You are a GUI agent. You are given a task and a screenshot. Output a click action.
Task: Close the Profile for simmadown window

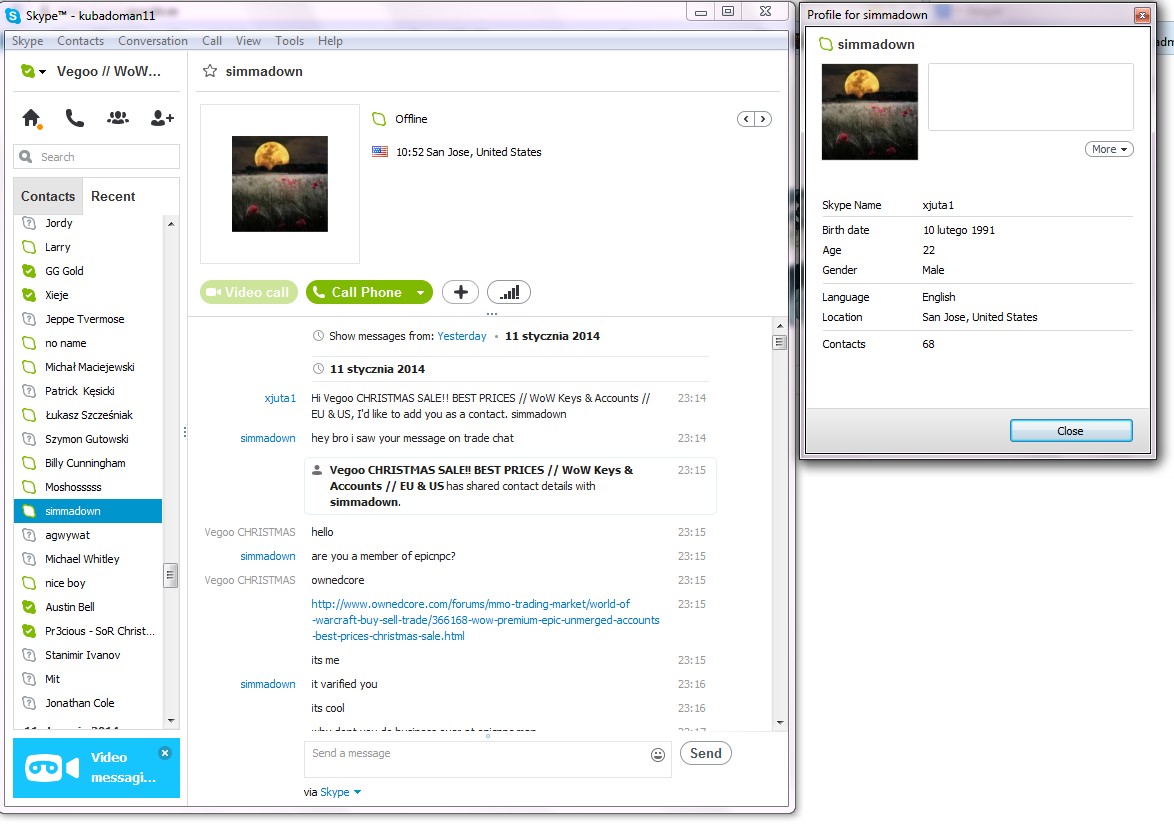pos(1142,15)
